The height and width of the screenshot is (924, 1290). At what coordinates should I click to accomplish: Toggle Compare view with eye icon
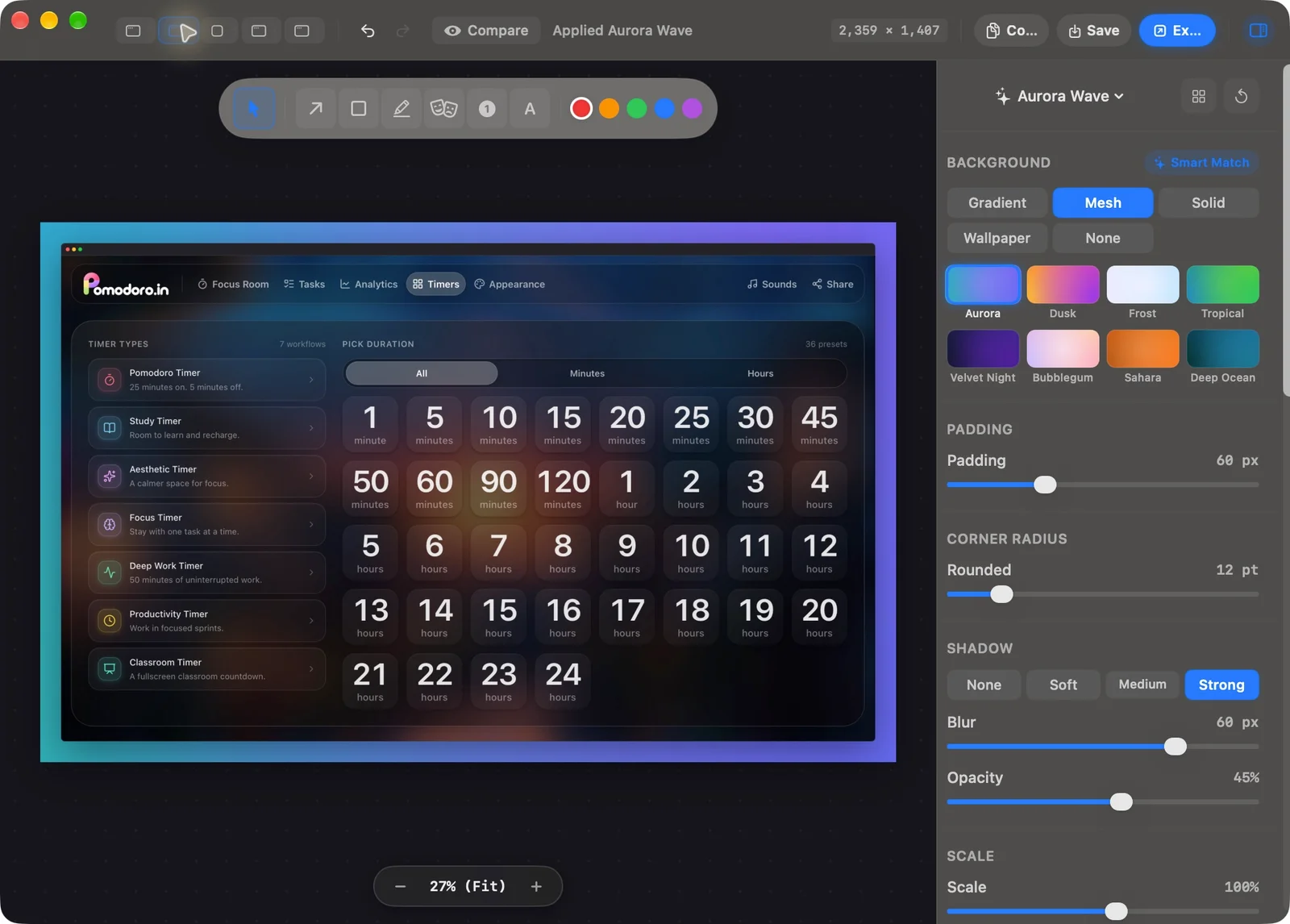pos(486,31)
